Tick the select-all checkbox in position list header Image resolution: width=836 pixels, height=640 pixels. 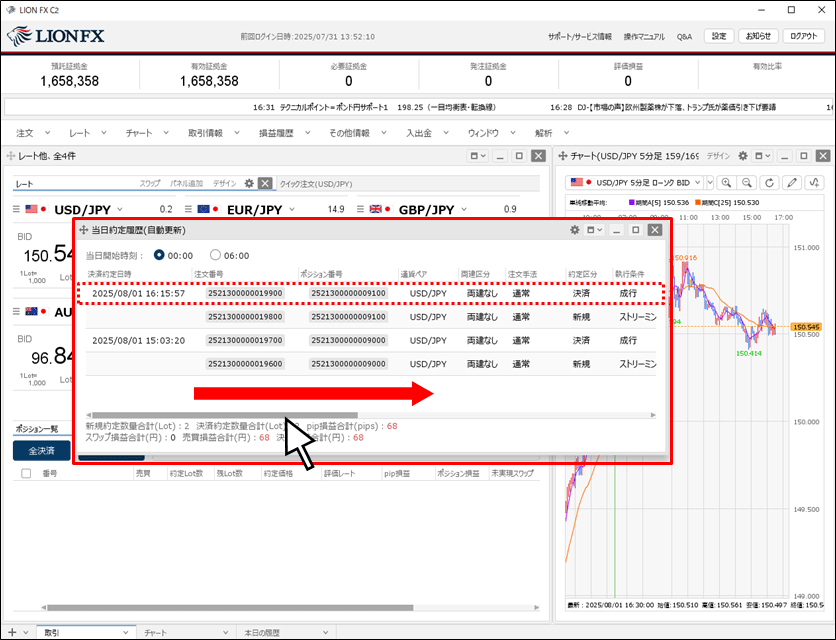pos(26,473)
